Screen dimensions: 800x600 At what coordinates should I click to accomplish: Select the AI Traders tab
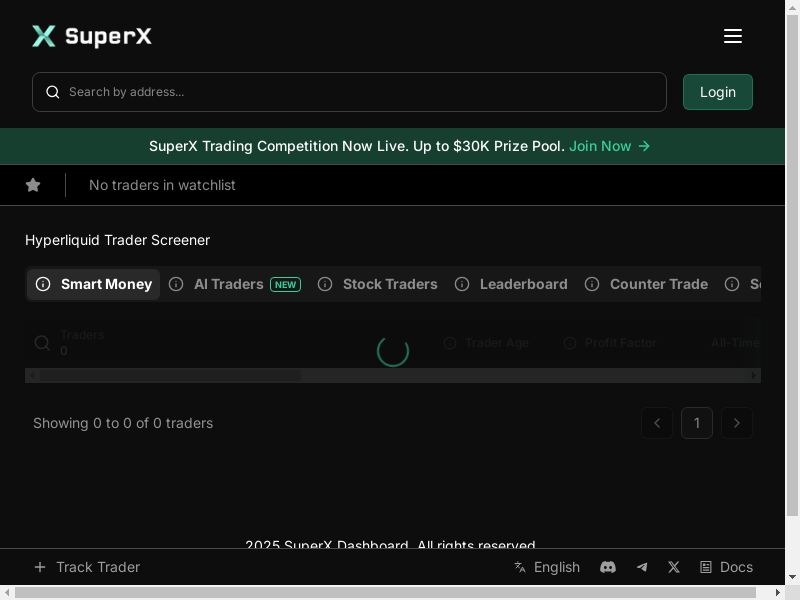(x=228, y=284)
